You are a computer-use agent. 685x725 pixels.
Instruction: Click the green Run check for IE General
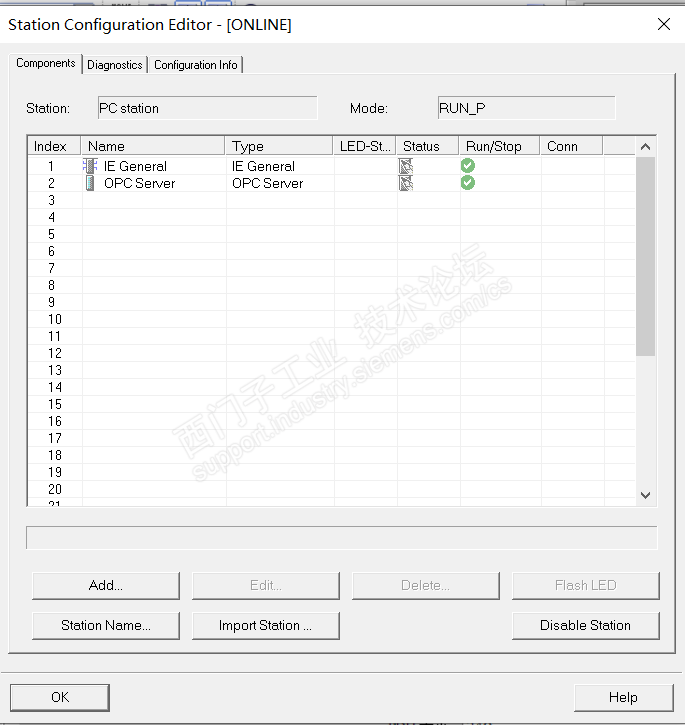click(x=468, y=166)
